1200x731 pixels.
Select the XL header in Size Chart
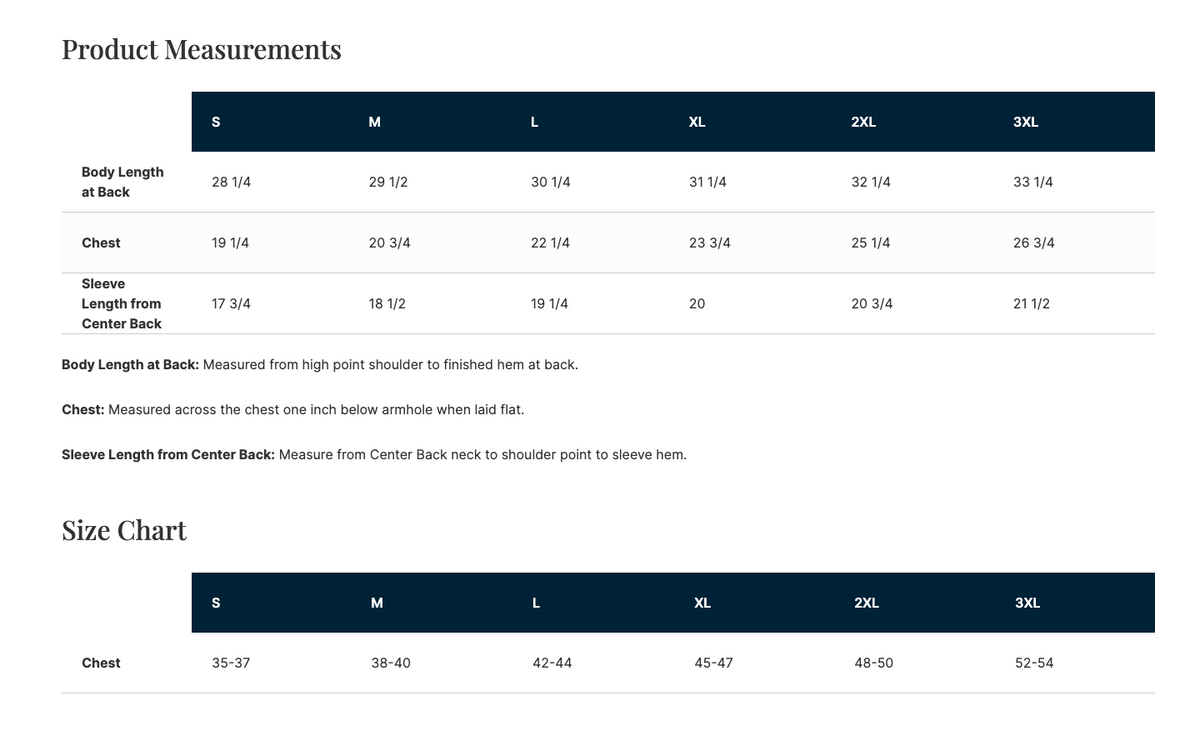click(x=702, y=603)
